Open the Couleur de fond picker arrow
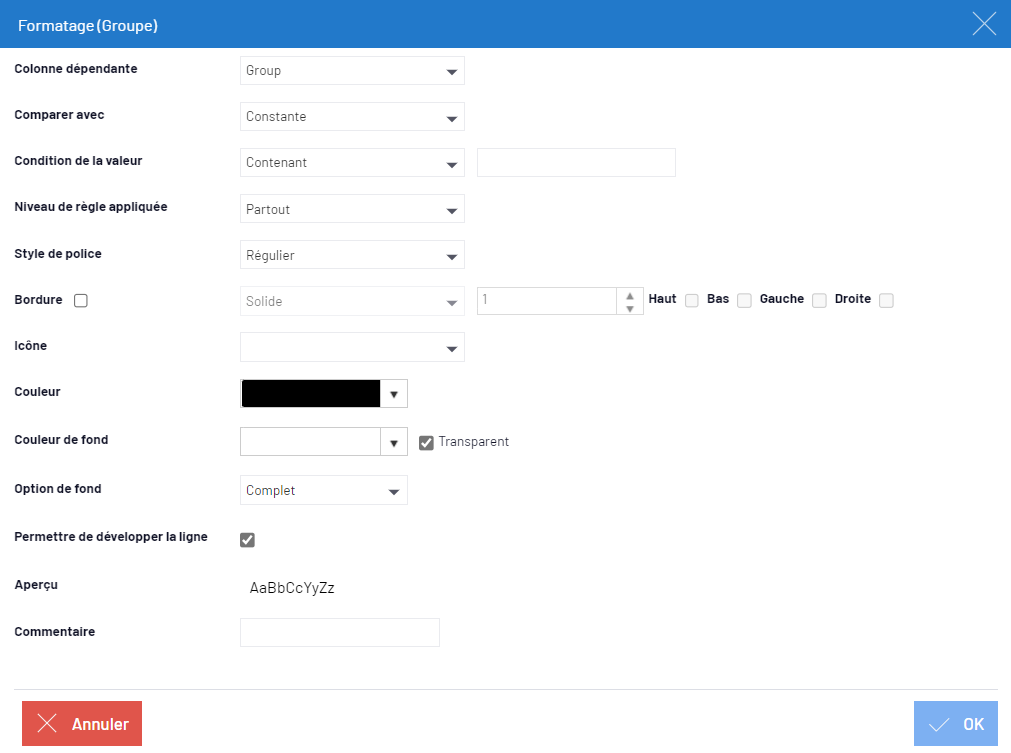The width and height of the screenshot is (1011, 753). (394, 442)
